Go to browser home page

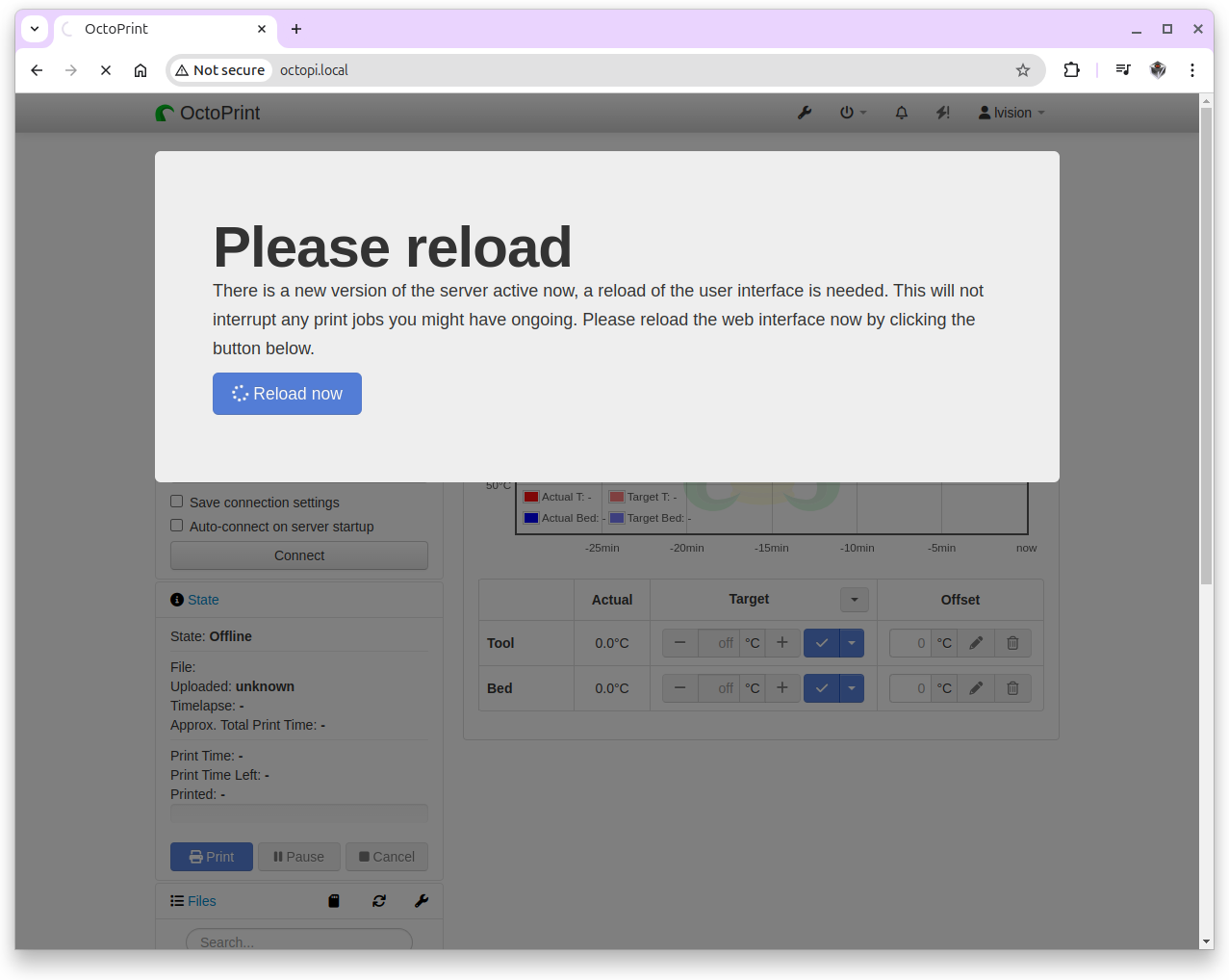pyautogui.click(x=141, y=70)
